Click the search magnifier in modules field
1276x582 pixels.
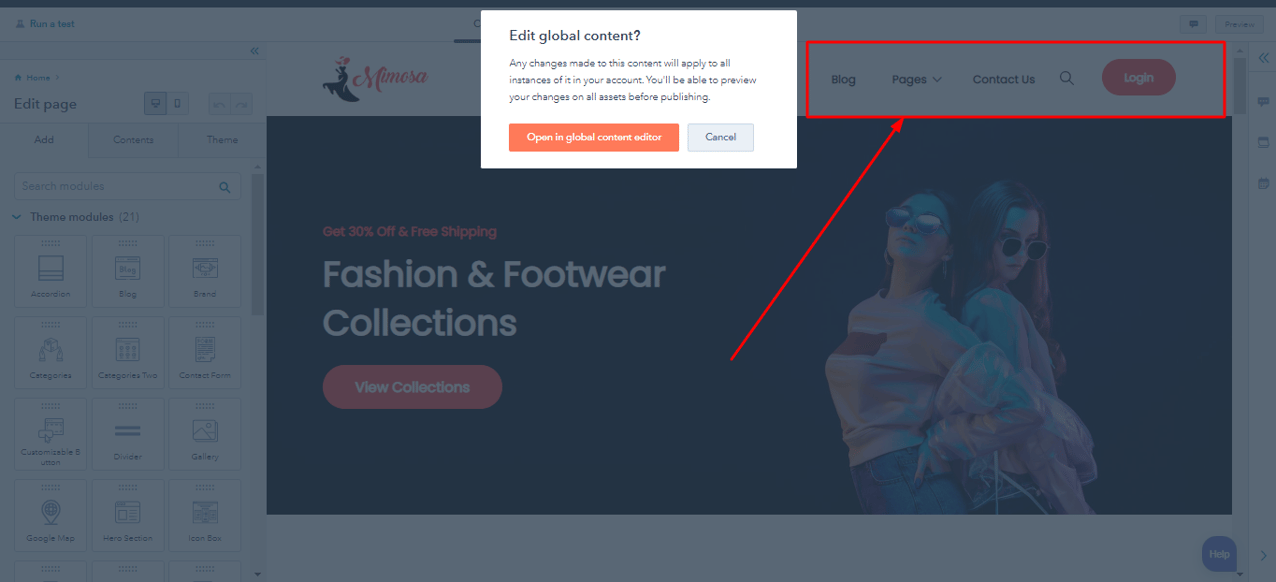(225, 187)
